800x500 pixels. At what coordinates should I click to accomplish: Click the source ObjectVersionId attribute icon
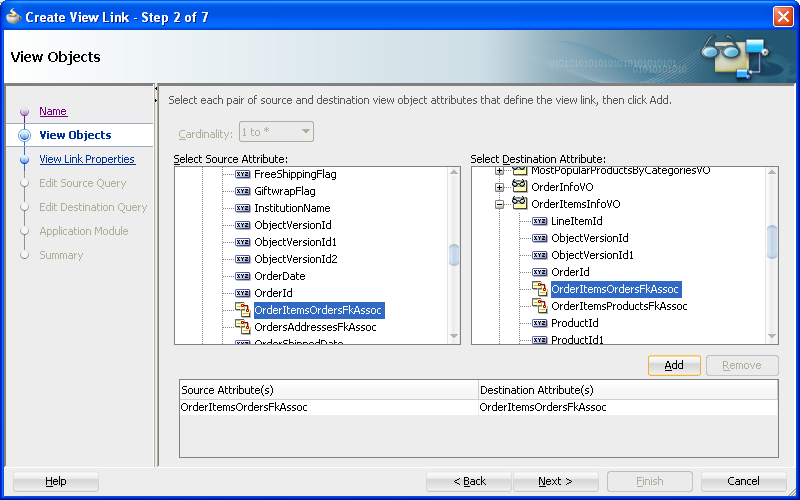click(x=242, y=225)
